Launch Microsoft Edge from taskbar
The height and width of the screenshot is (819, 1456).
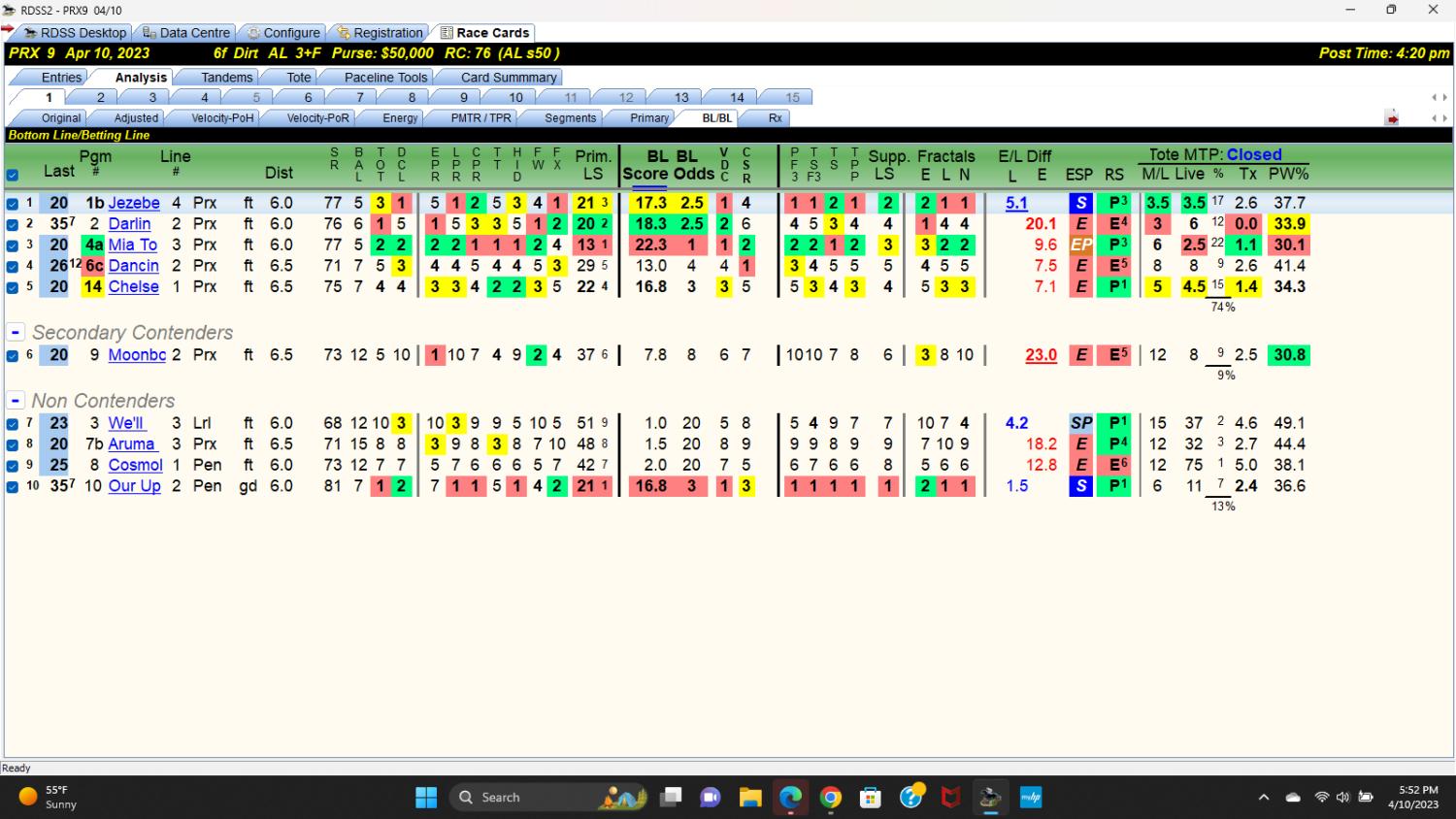pyautogui.click(x=790, y=798)
